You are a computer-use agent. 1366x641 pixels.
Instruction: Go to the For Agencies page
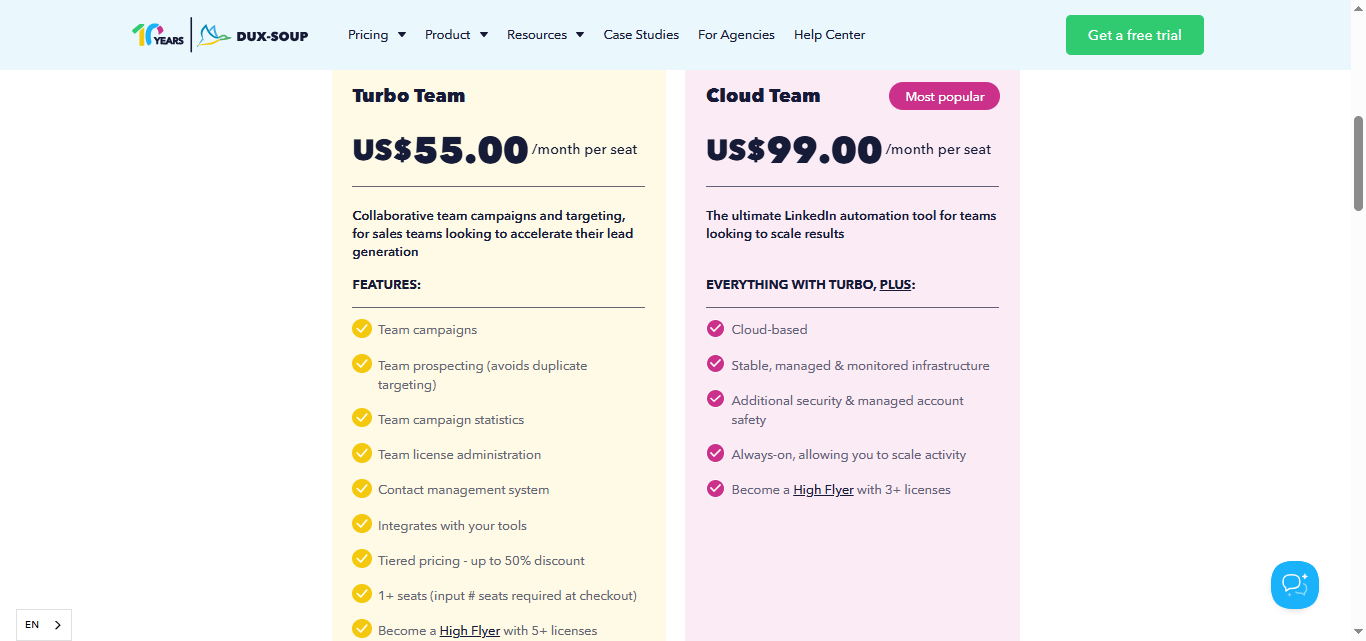click(x=736, y=34)
